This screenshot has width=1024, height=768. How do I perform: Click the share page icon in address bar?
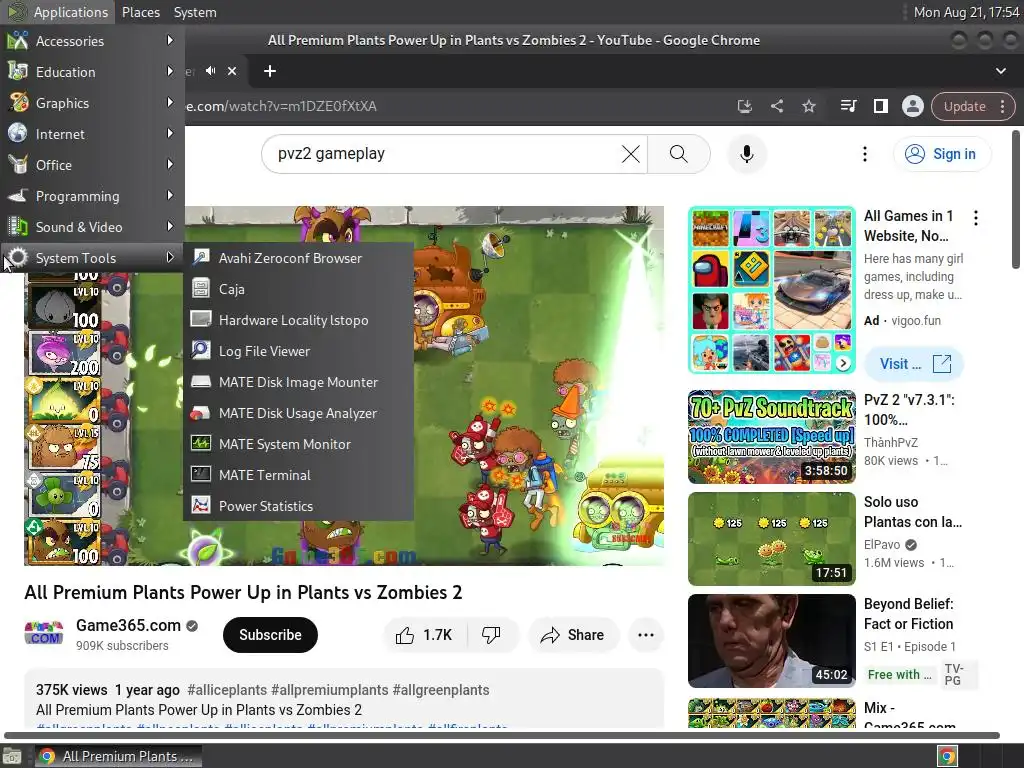(776, 106)
